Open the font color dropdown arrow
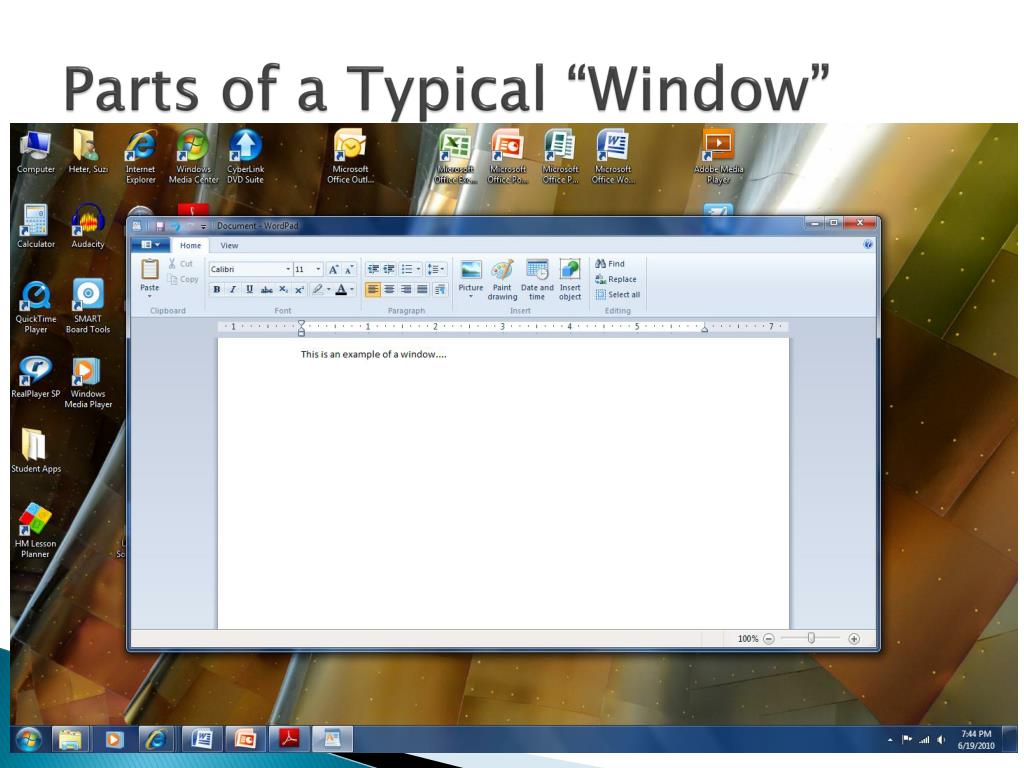The image size is (1024, 768). coord(352,289)
